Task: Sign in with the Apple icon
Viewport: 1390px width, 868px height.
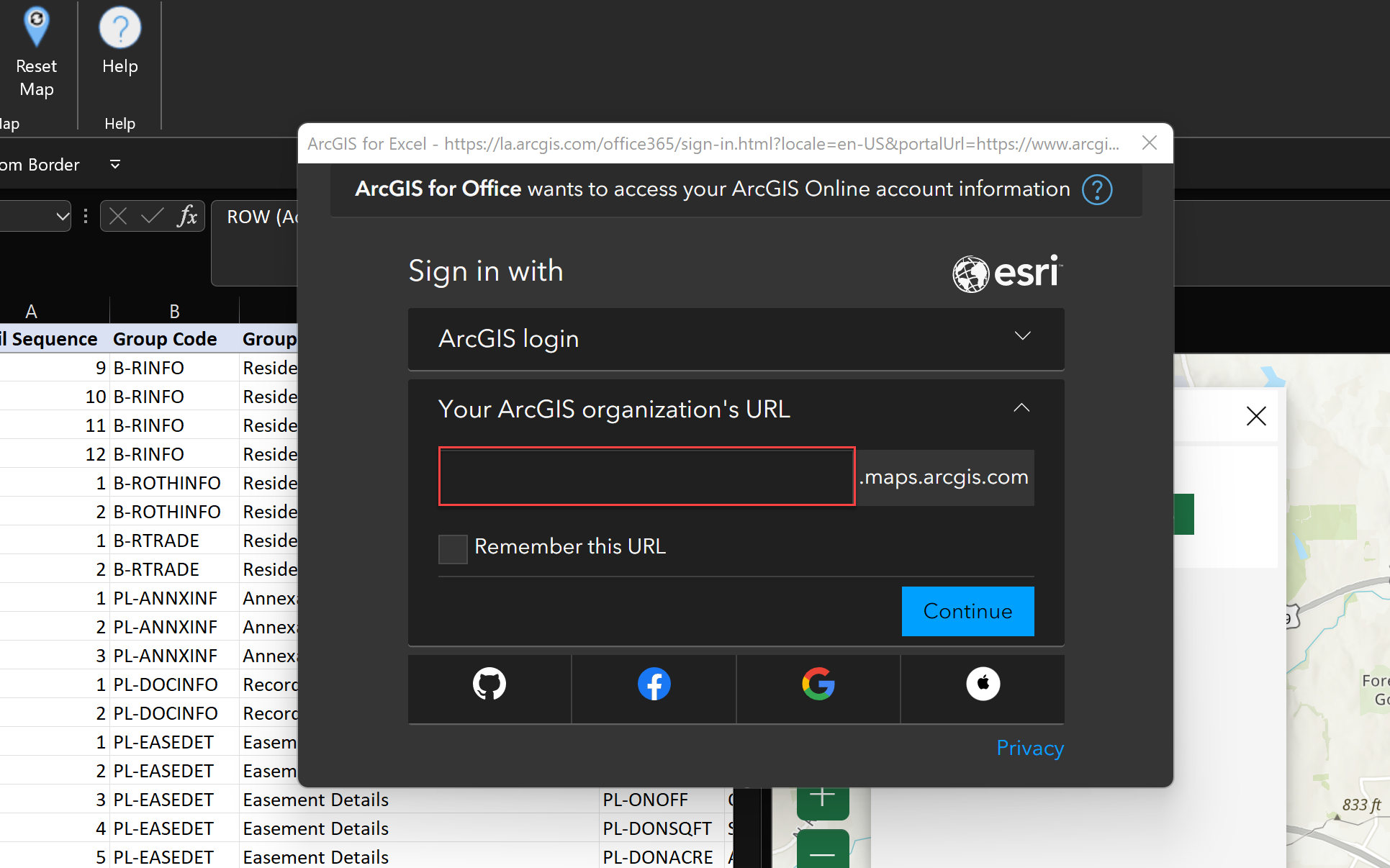Action: (983, 684)
